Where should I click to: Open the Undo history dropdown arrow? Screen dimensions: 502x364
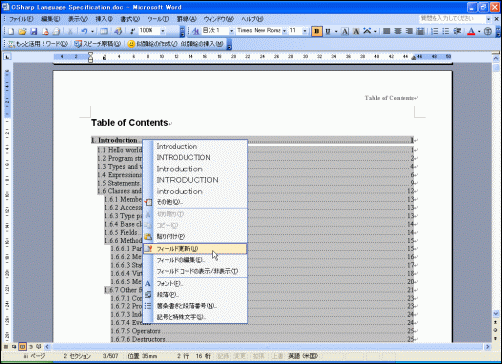tap(92, 31)
